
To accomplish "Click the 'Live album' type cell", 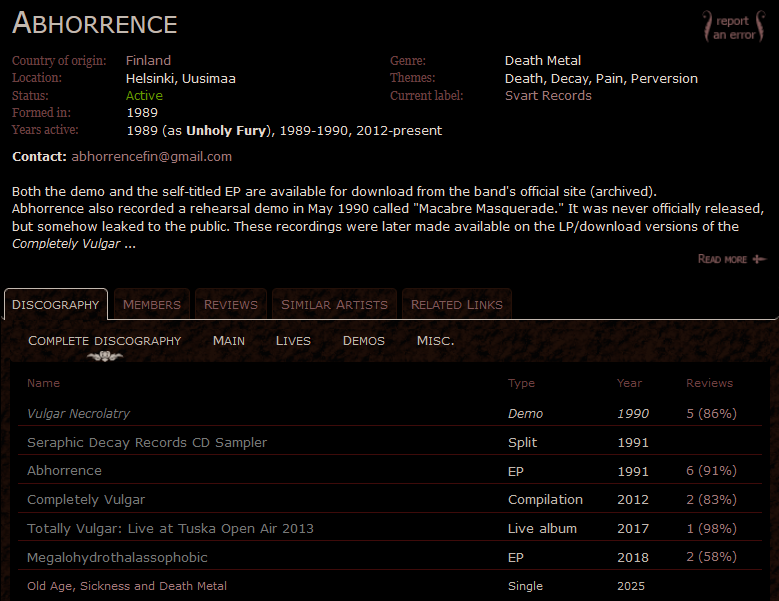I will tap(542, 528).
